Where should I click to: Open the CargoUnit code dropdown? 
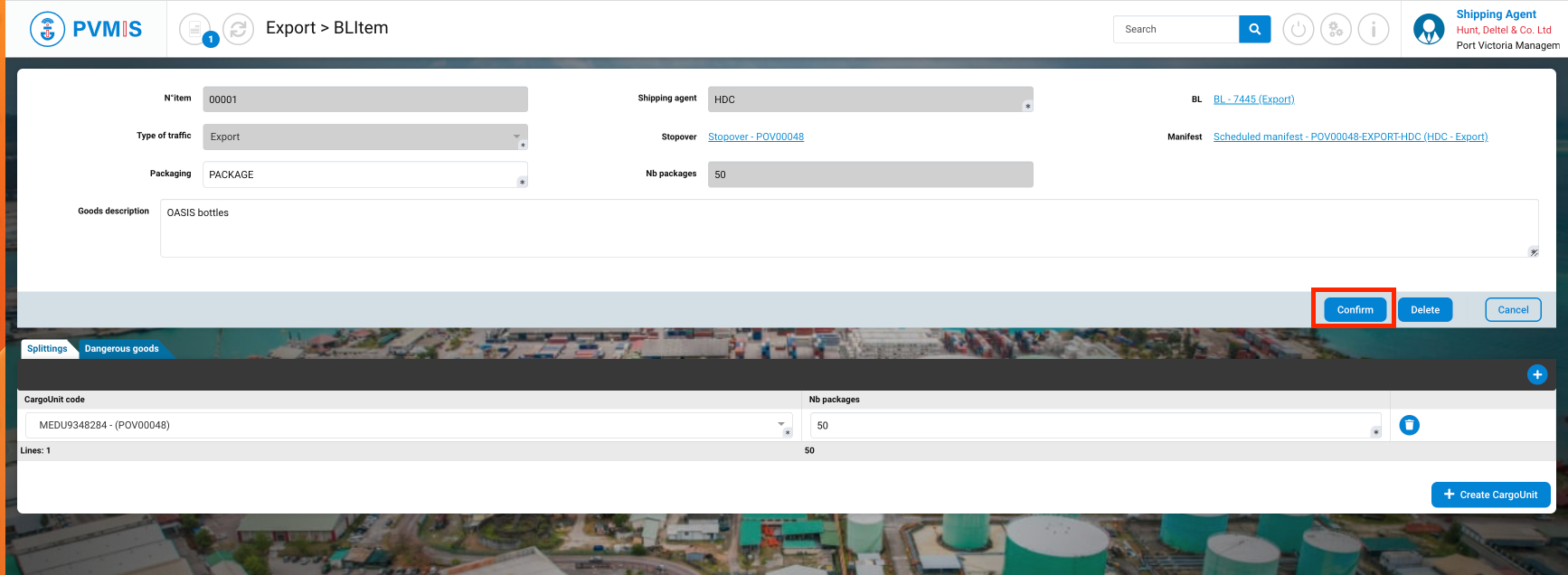(x=781, y=424)
